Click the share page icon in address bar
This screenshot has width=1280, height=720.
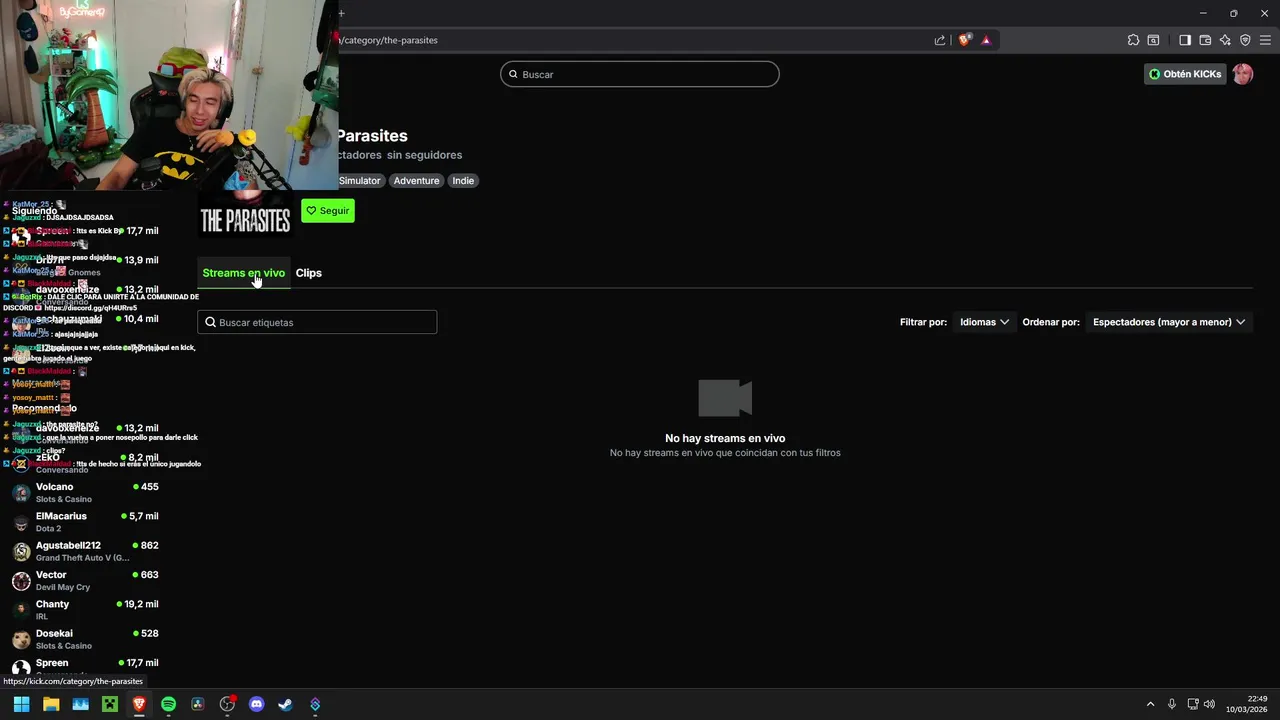click(x=940, y=40)
